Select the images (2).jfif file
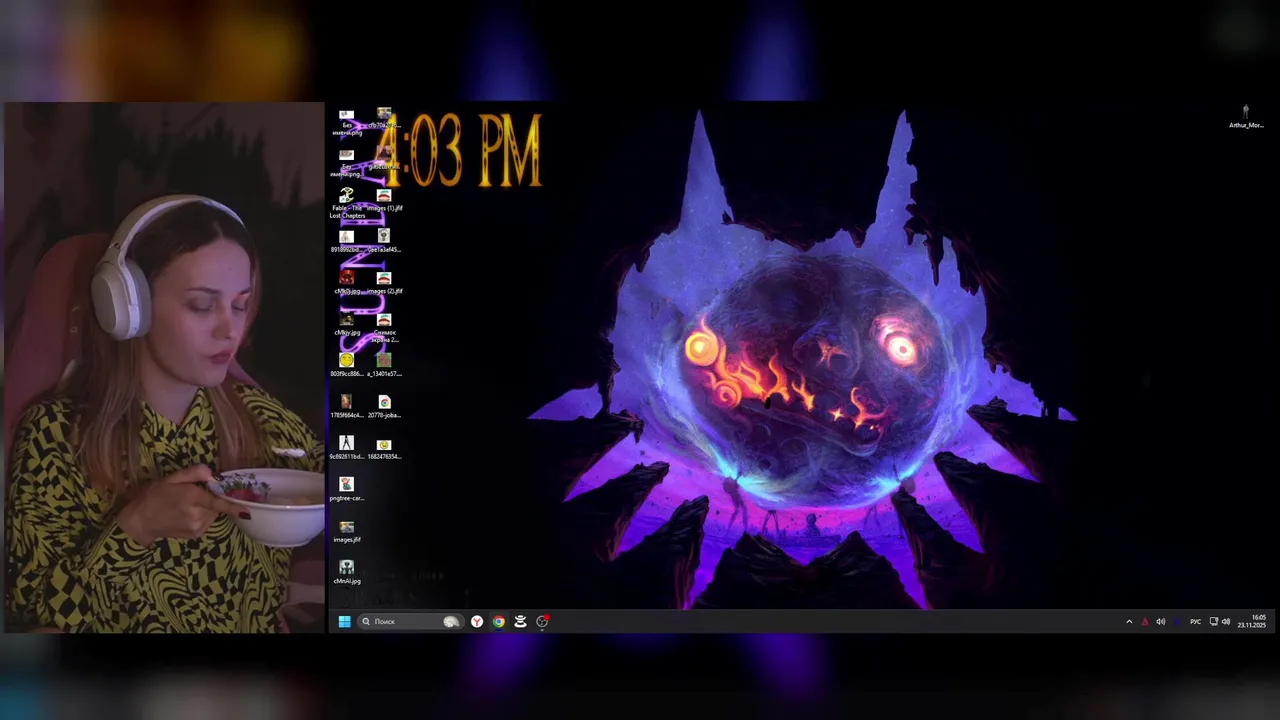Viewport: 1280px width, 720px height. pos(384,283)
